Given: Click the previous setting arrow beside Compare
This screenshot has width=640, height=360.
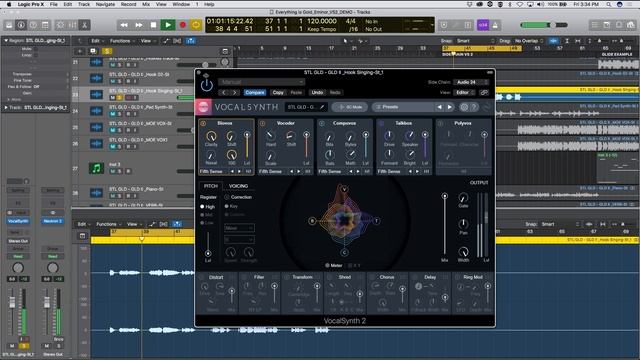Looking at the screenshot, I should pyautogui.click(x=224, y=92).
